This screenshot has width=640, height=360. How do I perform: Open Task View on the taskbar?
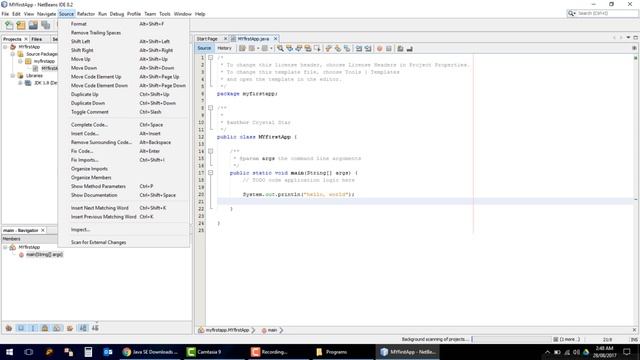[29, 352]
